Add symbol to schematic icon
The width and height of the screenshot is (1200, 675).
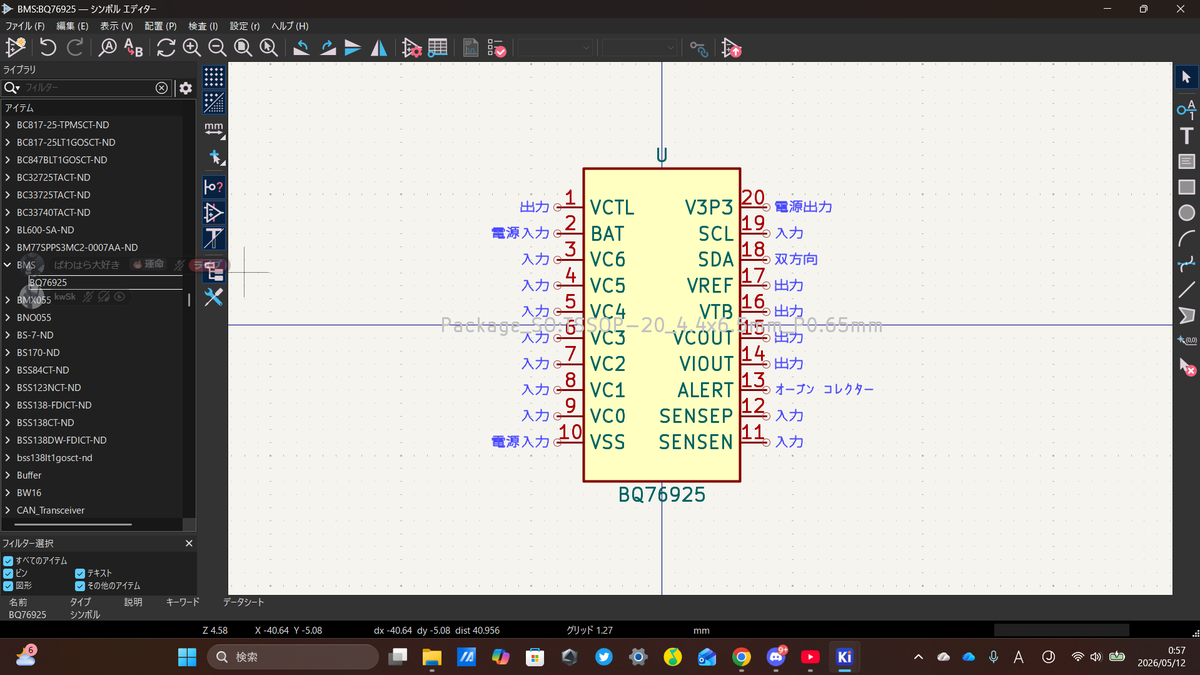[x=731, y=47]
